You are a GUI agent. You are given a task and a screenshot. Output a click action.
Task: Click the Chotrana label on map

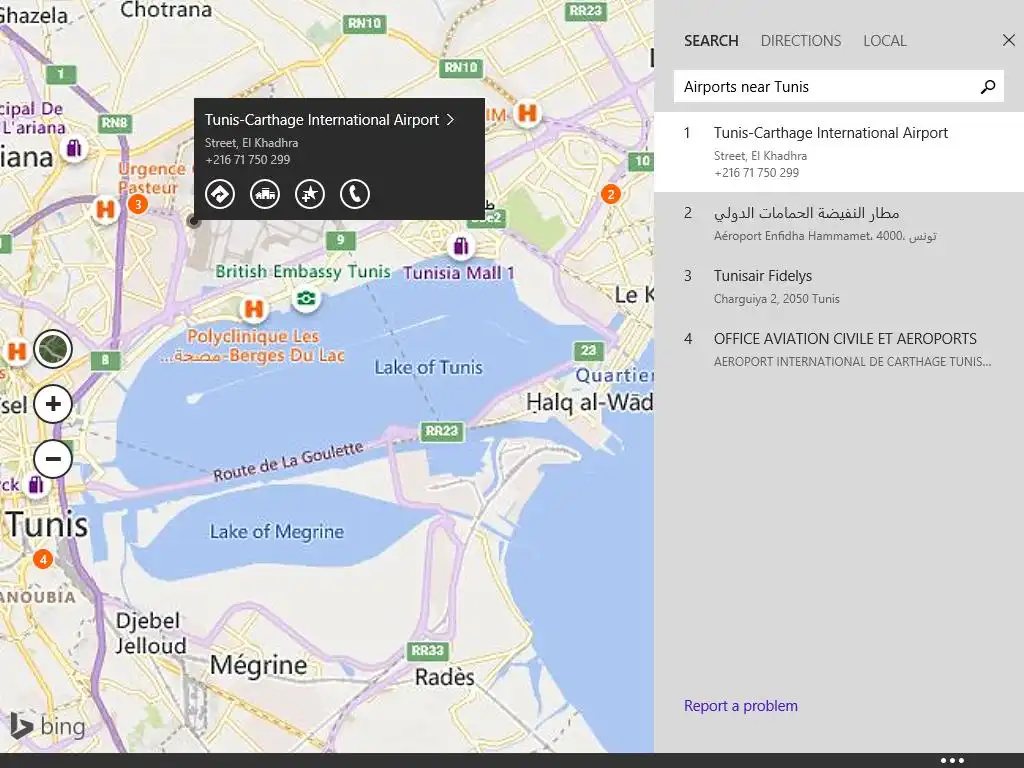click(166, 10)
